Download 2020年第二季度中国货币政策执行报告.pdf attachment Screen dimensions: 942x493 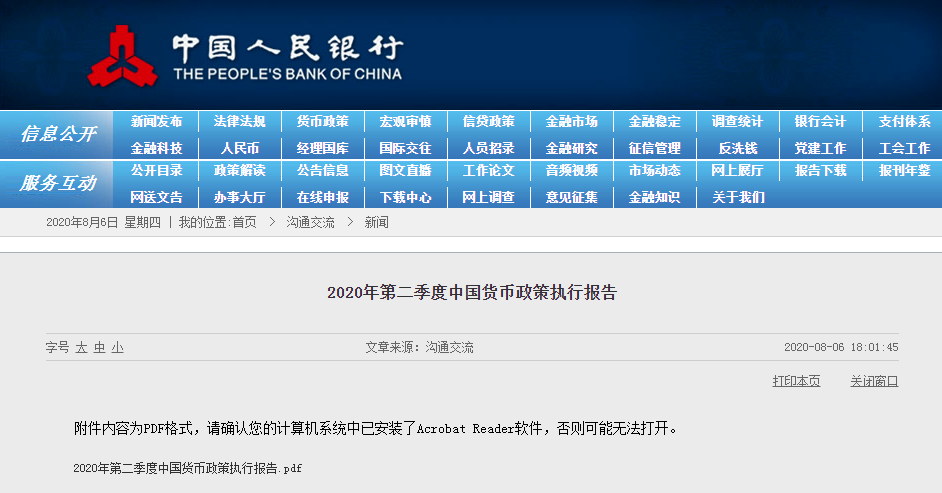tap(187, 468)
